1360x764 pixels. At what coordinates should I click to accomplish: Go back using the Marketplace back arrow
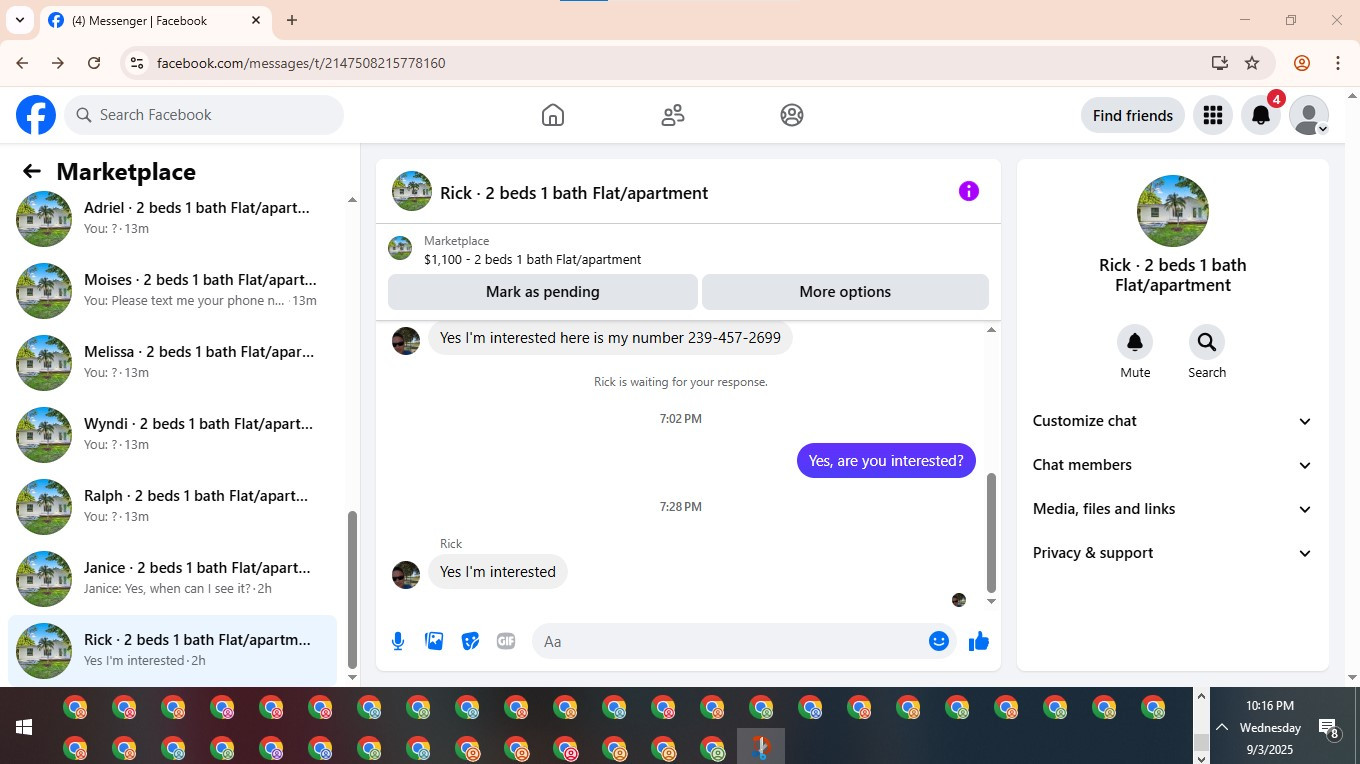(x=32, y=172)
